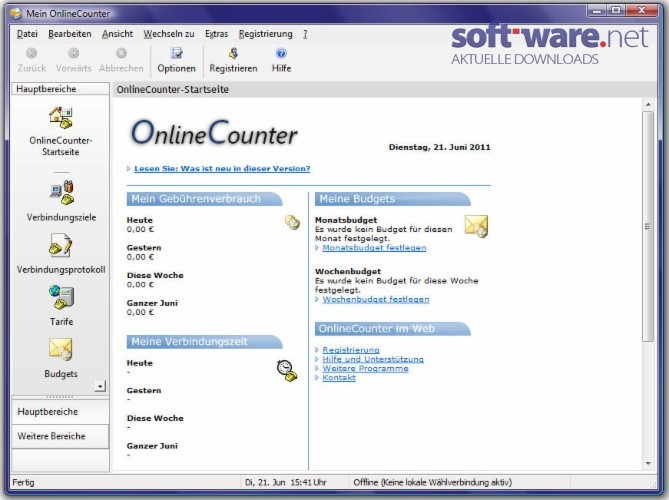Open the Bearbeiten menu
Screen dimensions: 669x500
point(70,34)
